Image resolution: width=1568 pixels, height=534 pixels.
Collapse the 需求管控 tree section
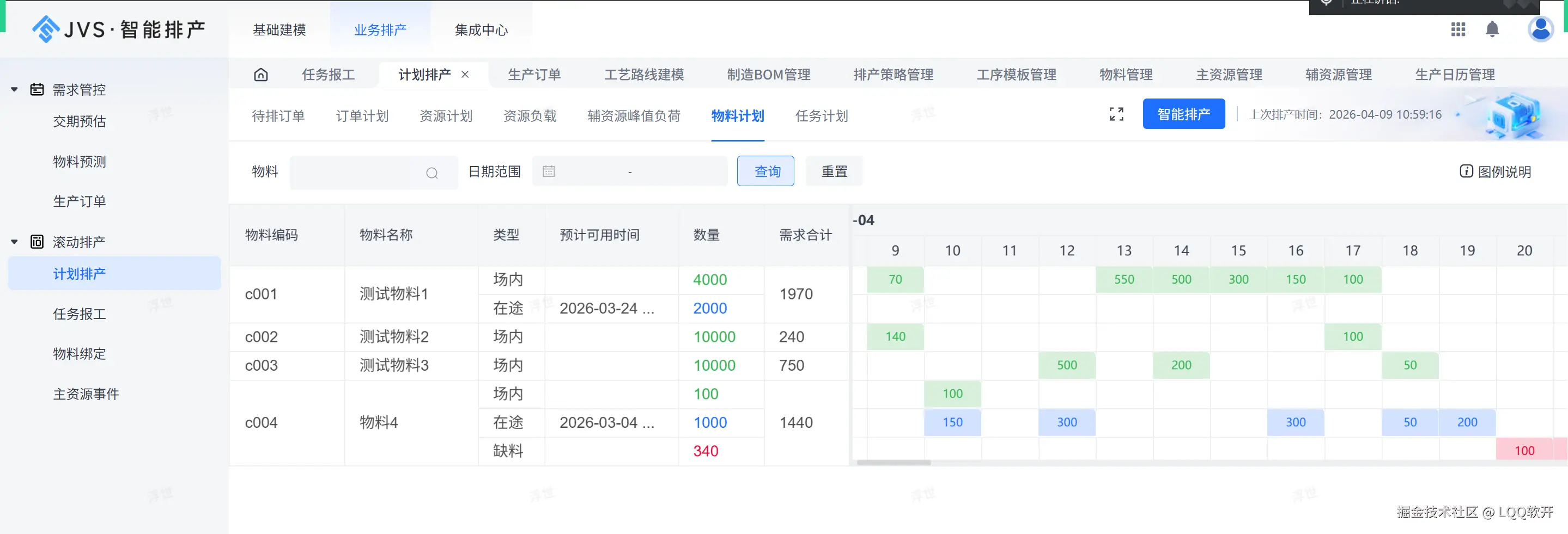pos(14,89)
